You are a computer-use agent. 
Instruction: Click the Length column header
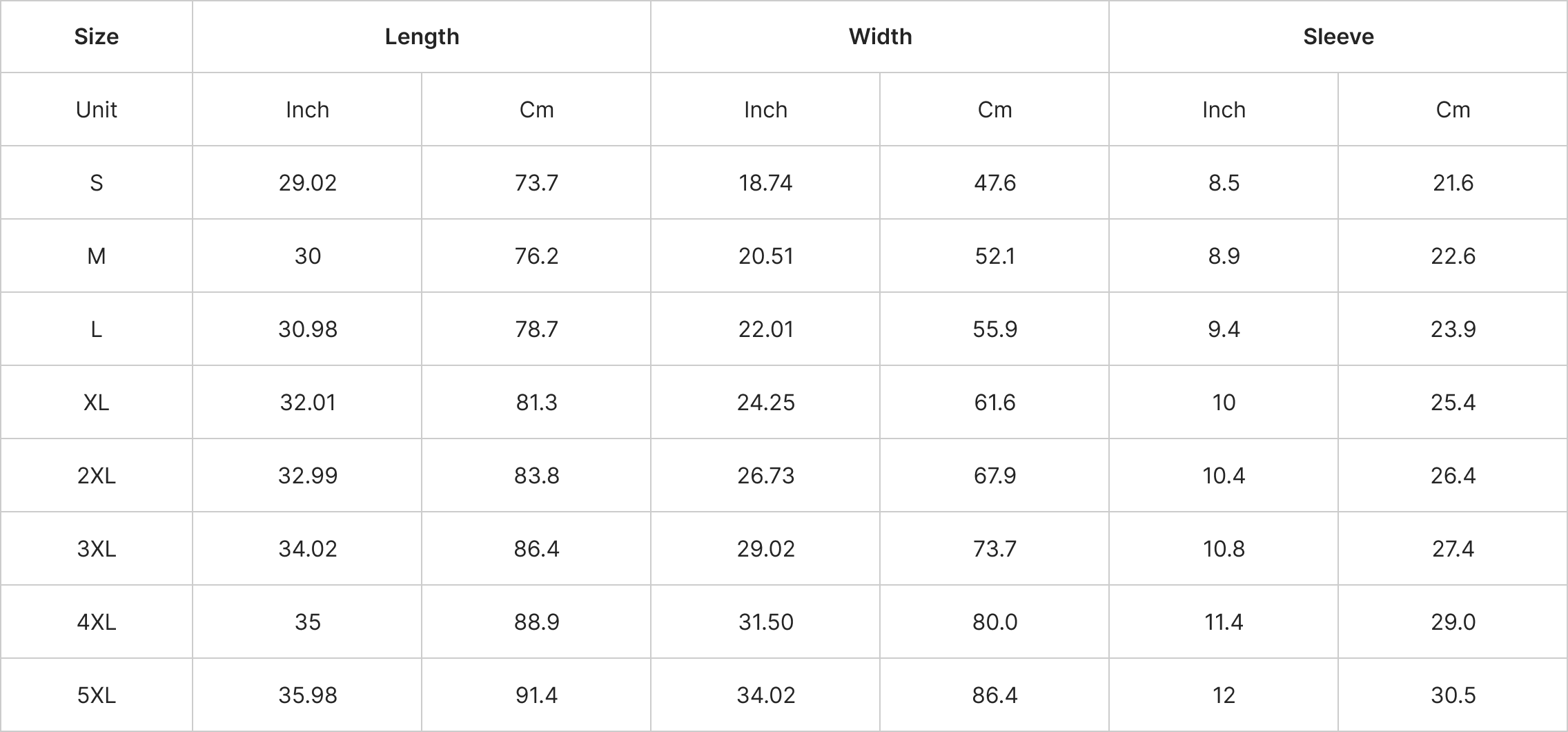click(x=422, y=37)
